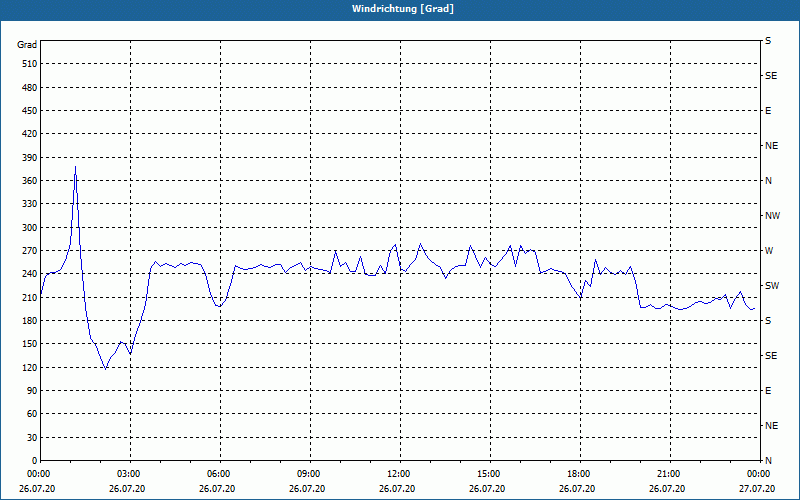Select the SE compass label level with 480
Viewport: 800px width, 500px height.
(771, 76)
